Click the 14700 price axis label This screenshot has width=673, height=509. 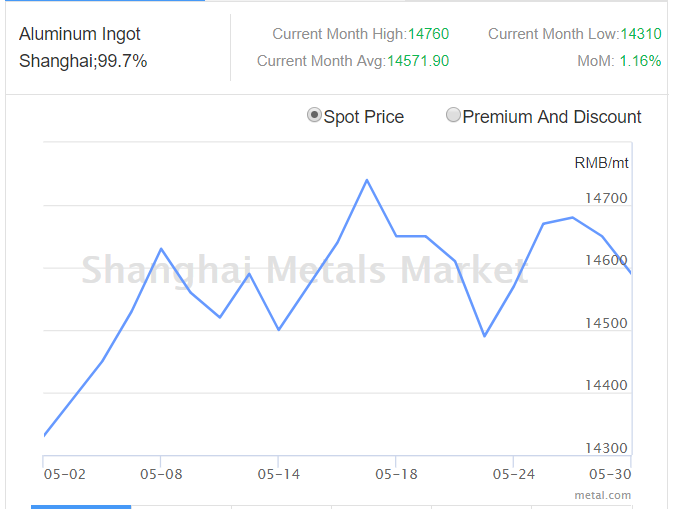(606, 198)
